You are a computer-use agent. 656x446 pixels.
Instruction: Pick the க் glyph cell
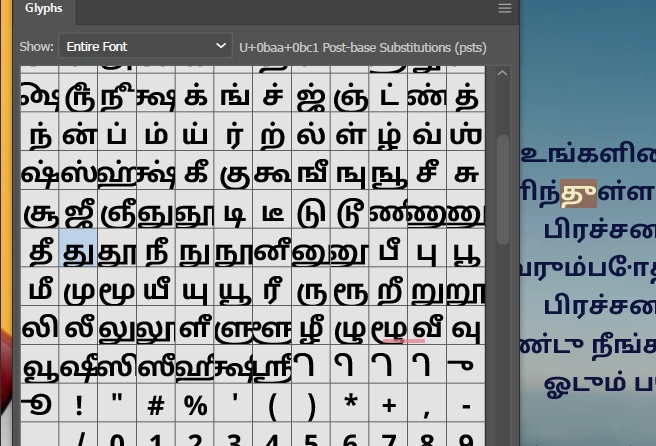point(195,93)
